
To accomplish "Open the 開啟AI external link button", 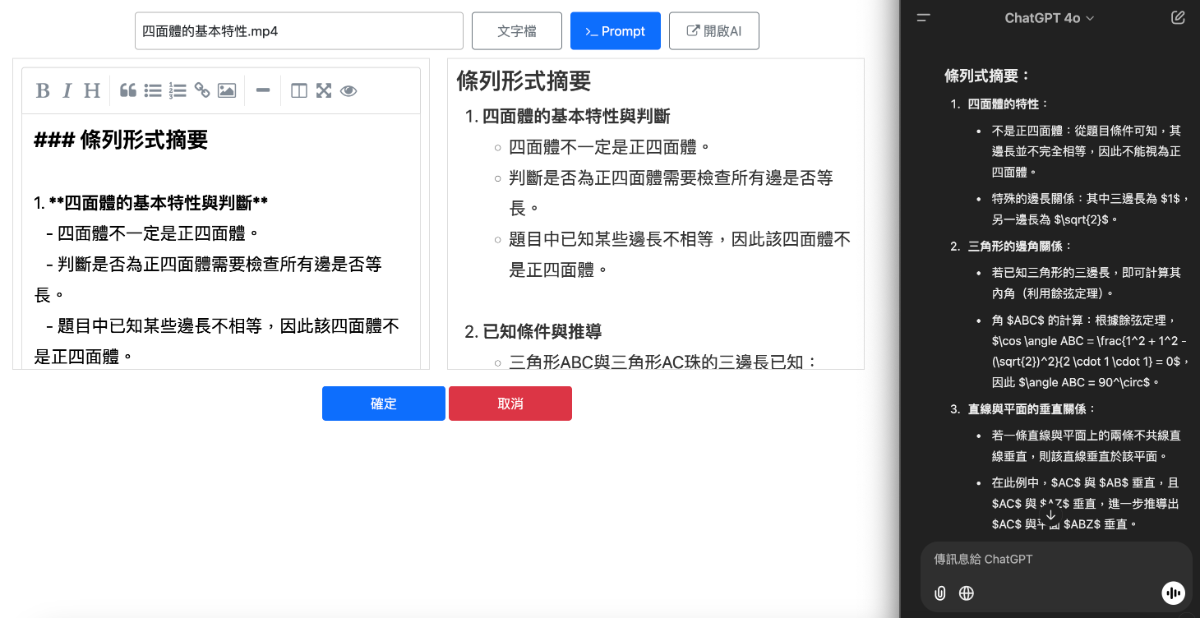I will [x=713, y=31].
